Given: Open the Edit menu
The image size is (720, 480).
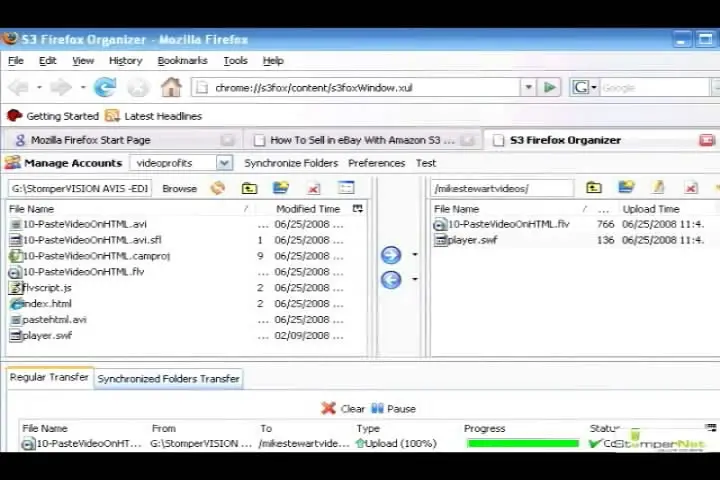Looking at the screenshot, I should point(48,61).
